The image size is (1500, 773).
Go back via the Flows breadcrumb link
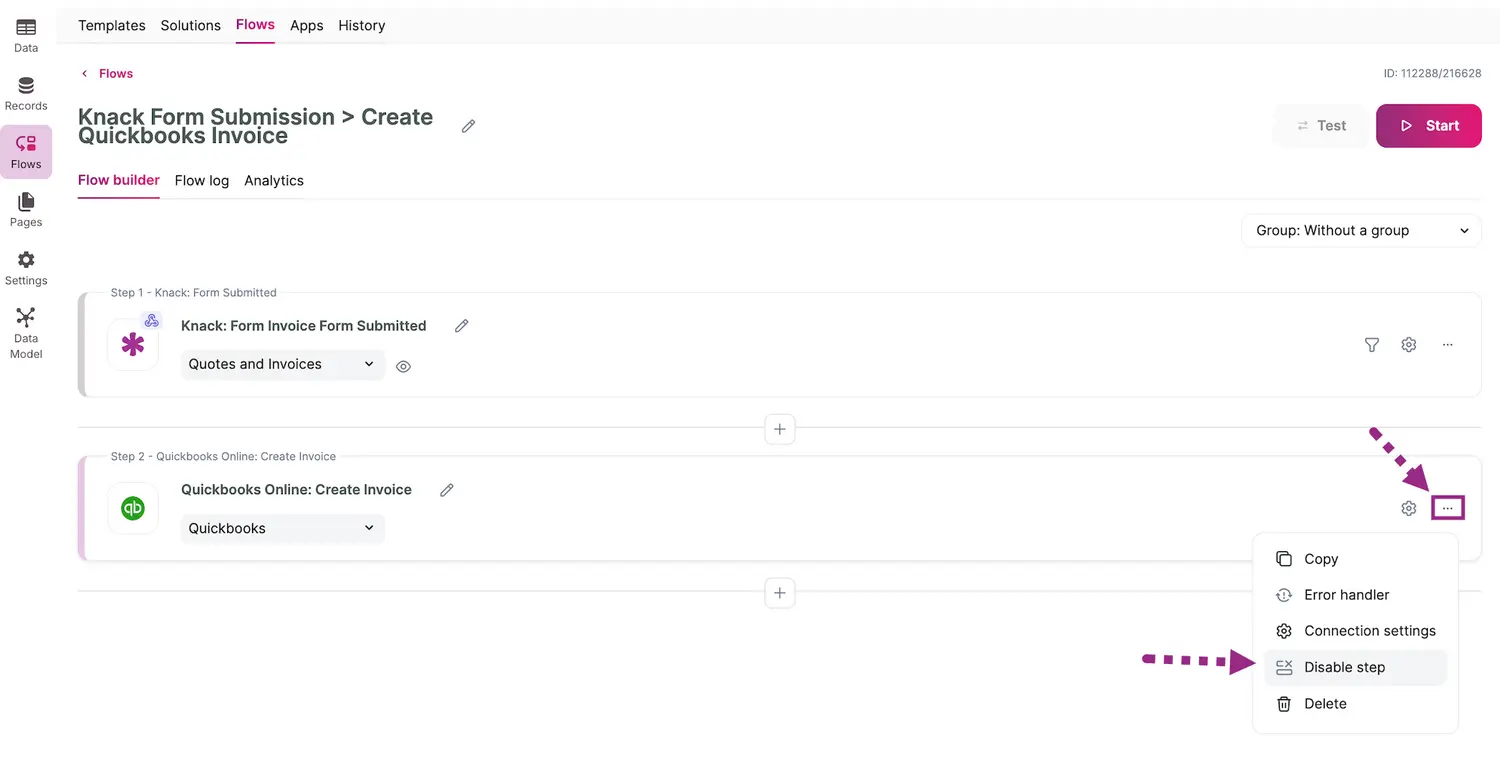(x=115, y=74)
